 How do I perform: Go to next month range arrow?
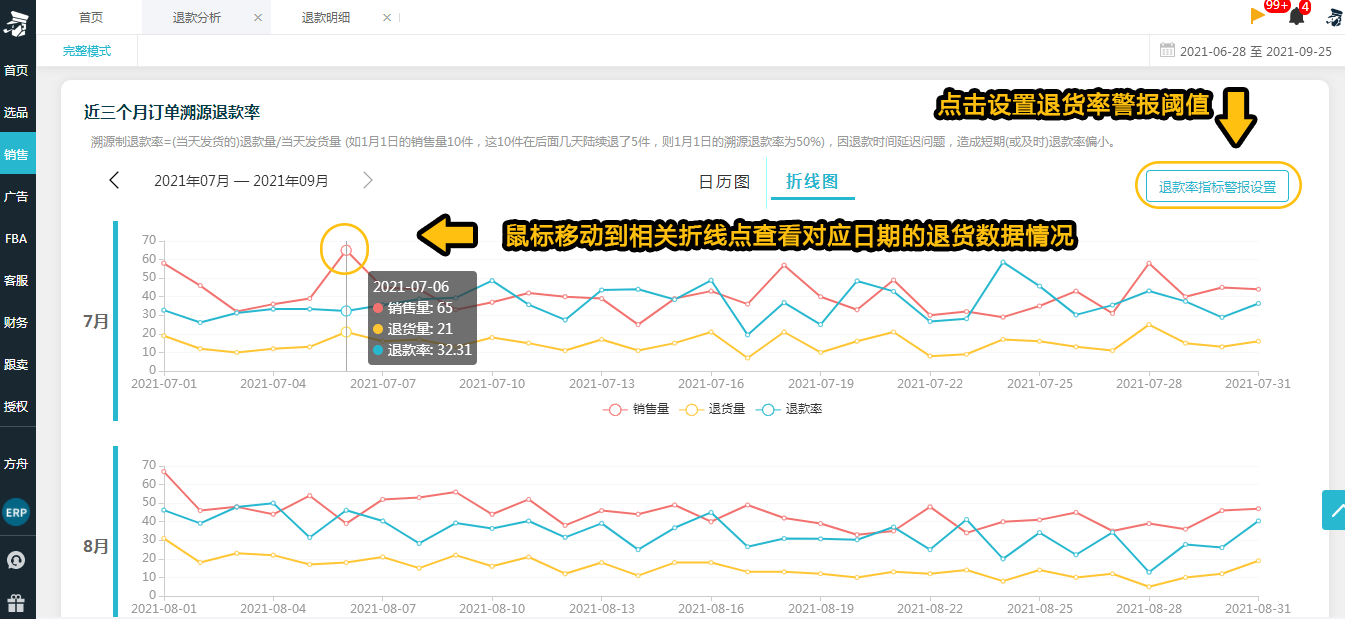click(x=368, y=181)
